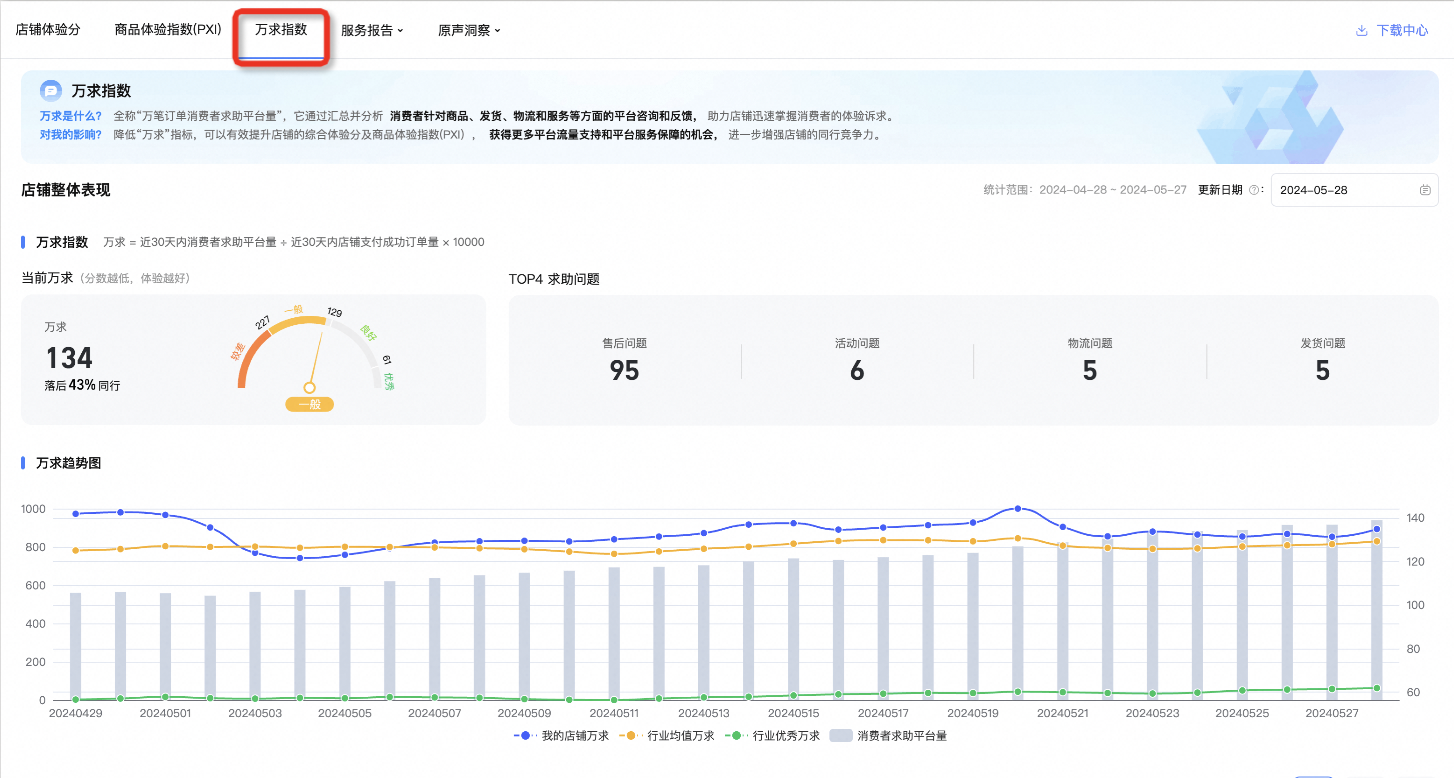Click the 对我的影响? label

click(x=70, y=135)
